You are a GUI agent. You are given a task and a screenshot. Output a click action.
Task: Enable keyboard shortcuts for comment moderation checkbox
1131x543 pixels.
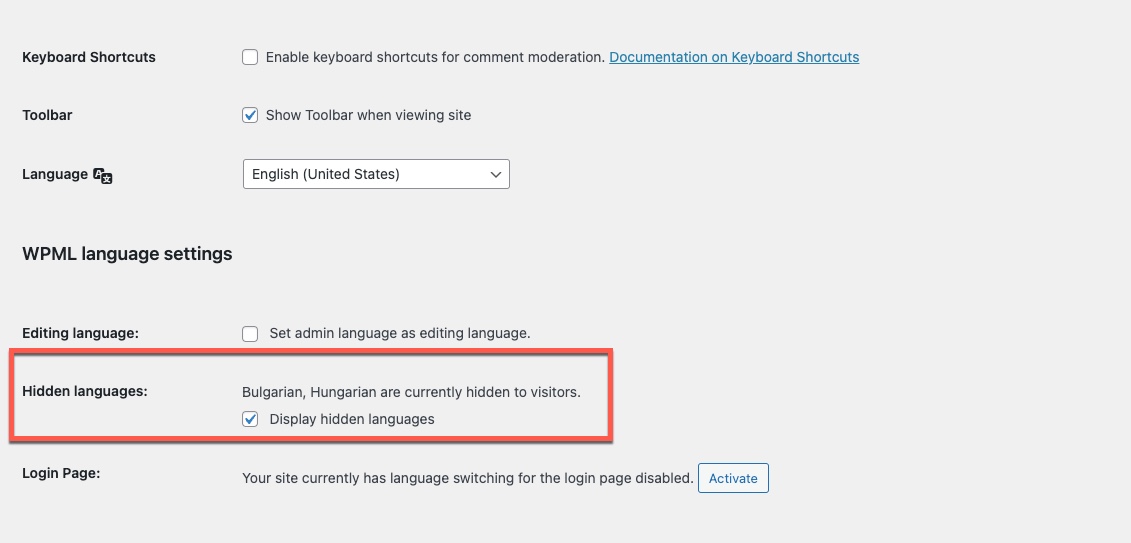click(250, 57)
